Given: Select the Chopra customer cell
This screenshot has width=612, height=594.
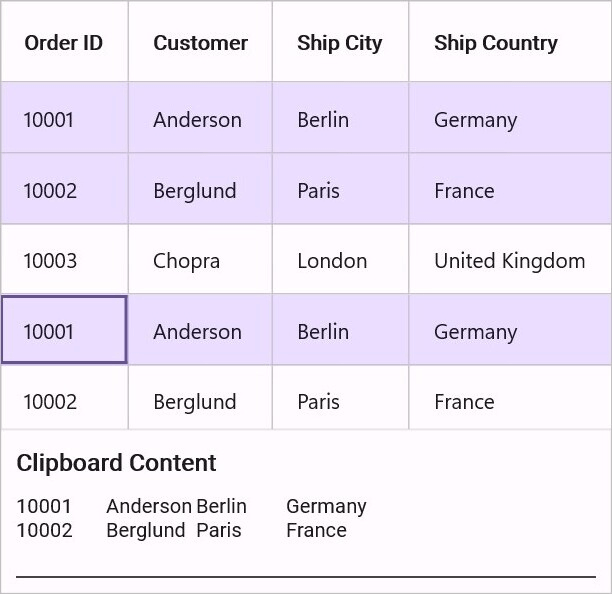Looking at the screenshot, I should [x=200, y=259].
